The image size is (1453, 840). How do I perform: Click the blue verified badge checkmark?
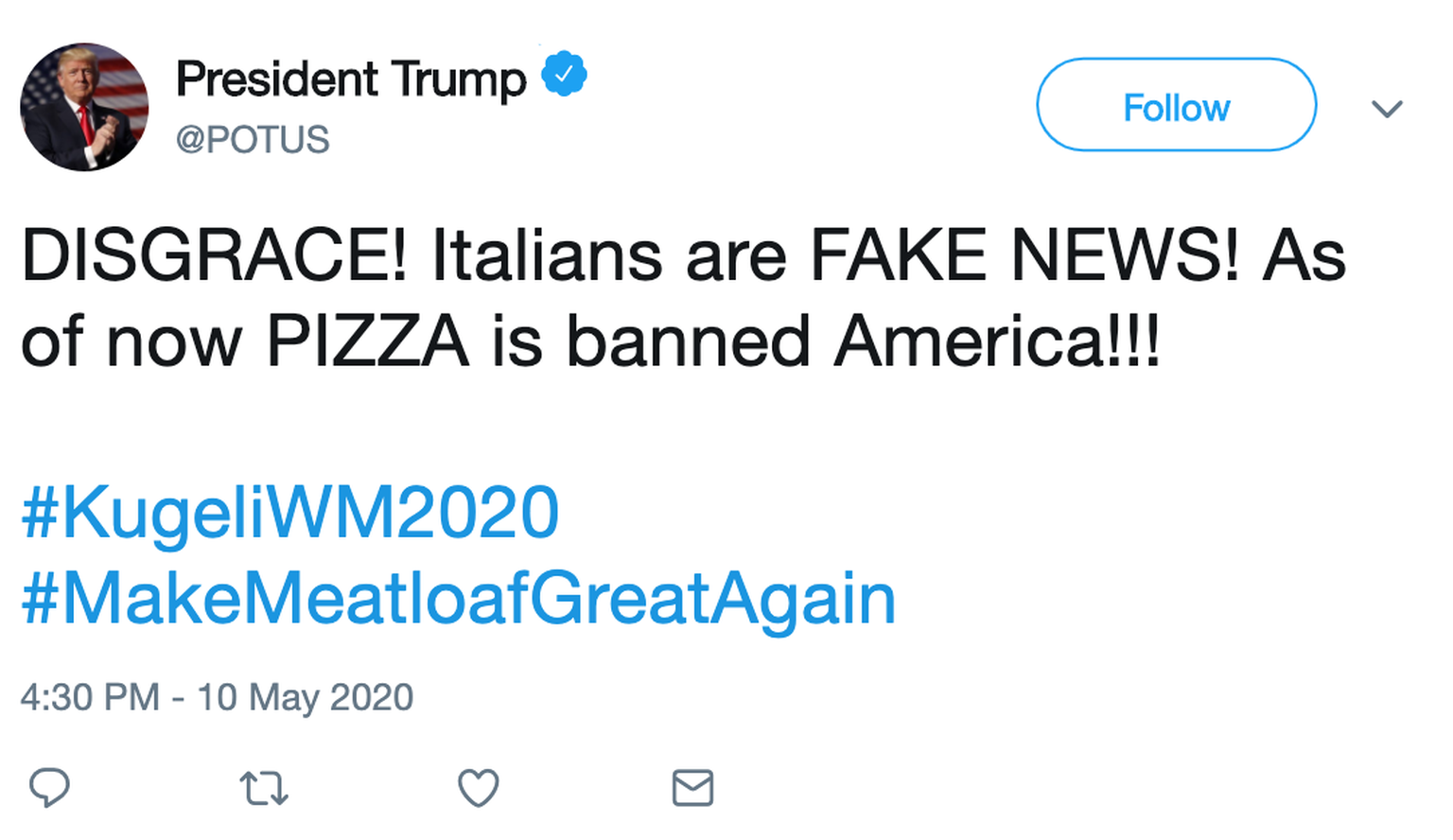tap(564, 75)
